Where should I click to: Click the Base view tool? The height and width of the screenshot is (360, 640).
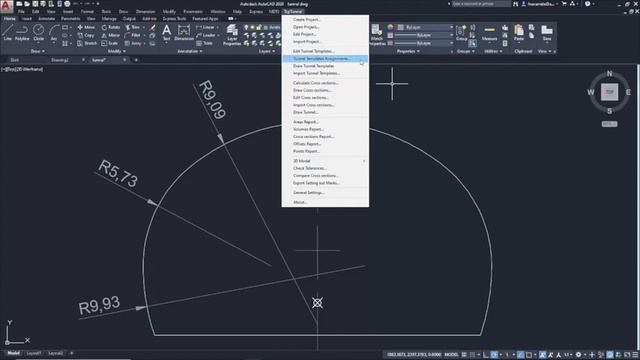[547, 33]
